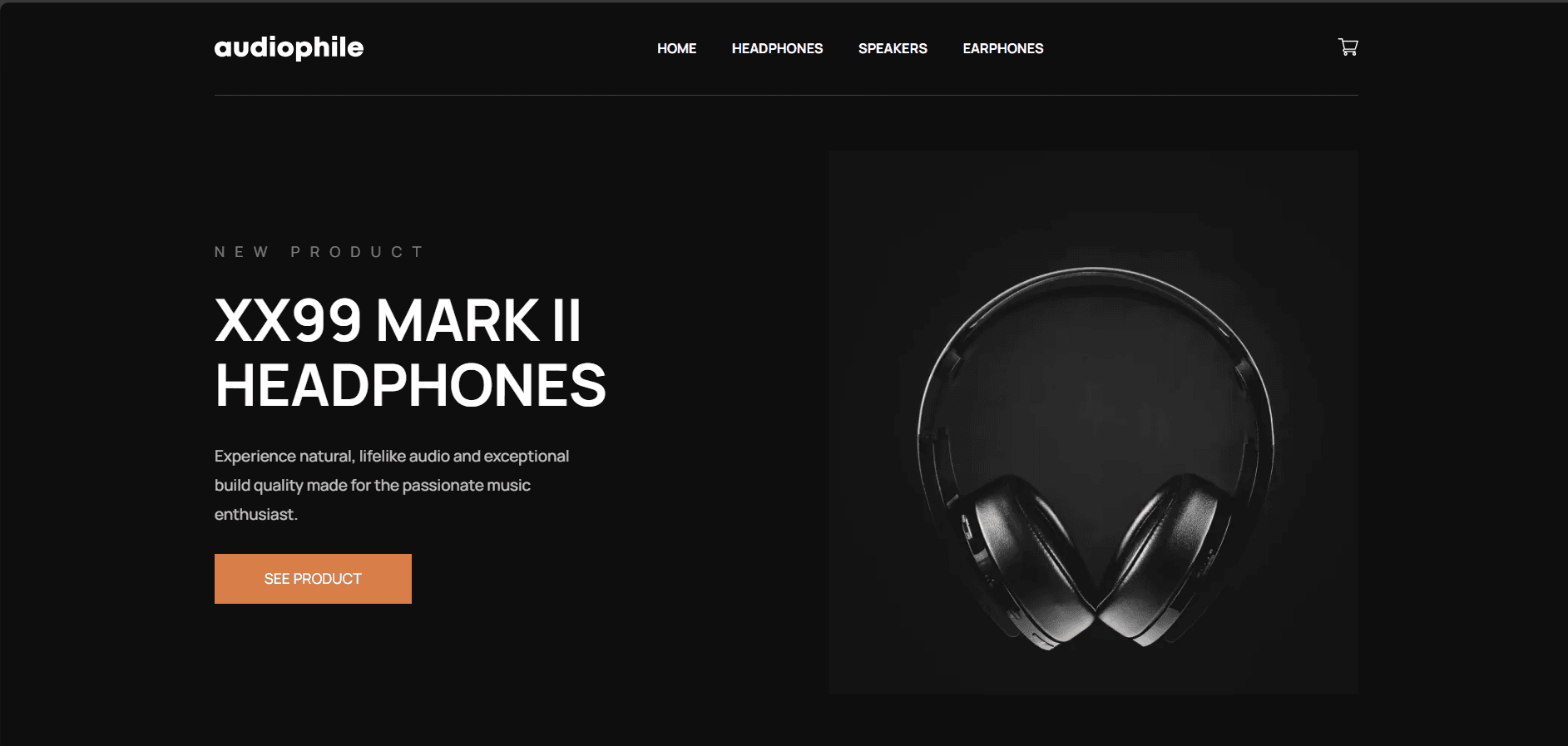Screen dimensions: 1568x746
Task: Open the shopping cart icon
Action: pos(1348,47)
